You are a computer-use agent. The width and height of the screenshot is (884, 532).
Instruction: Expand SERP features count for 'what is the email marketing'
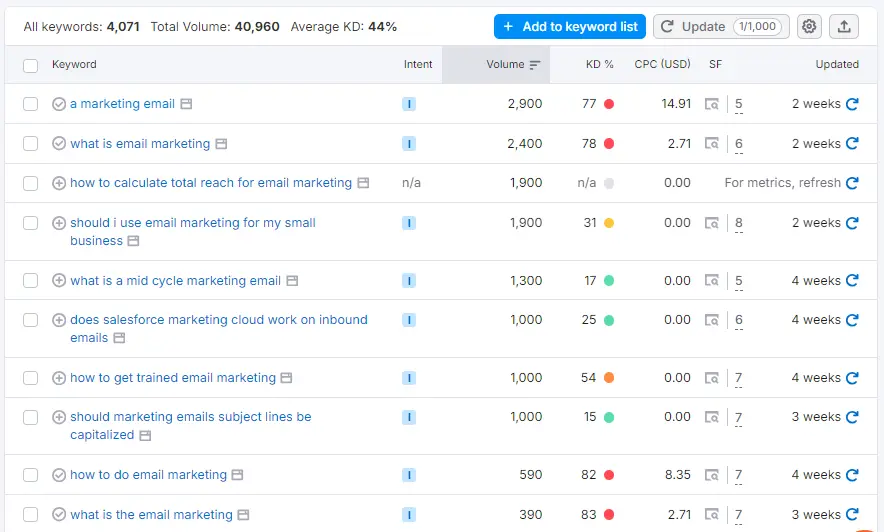click(739, 516)
